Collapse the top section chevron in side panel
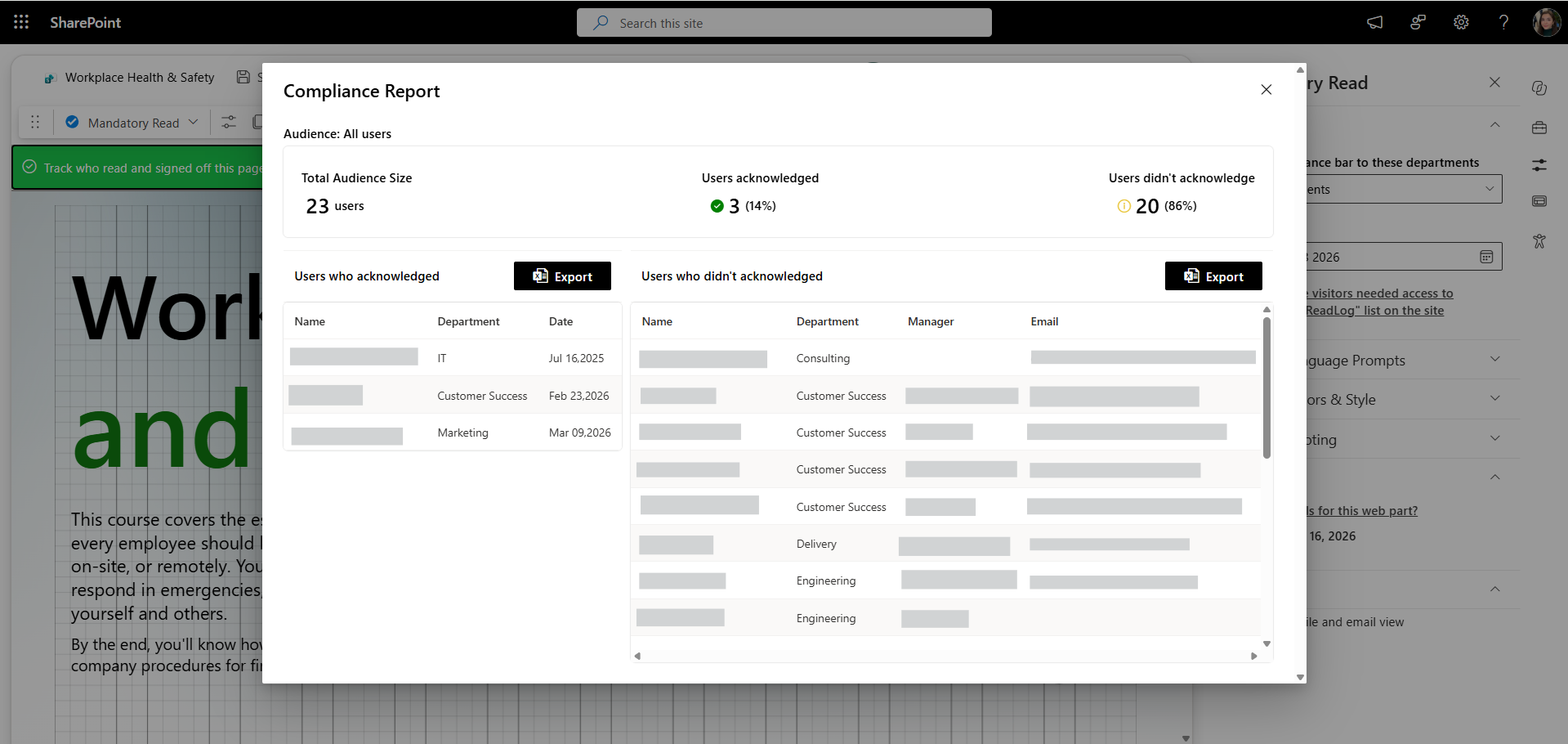The image size is (1568, 744). (x=1494, y=124)
